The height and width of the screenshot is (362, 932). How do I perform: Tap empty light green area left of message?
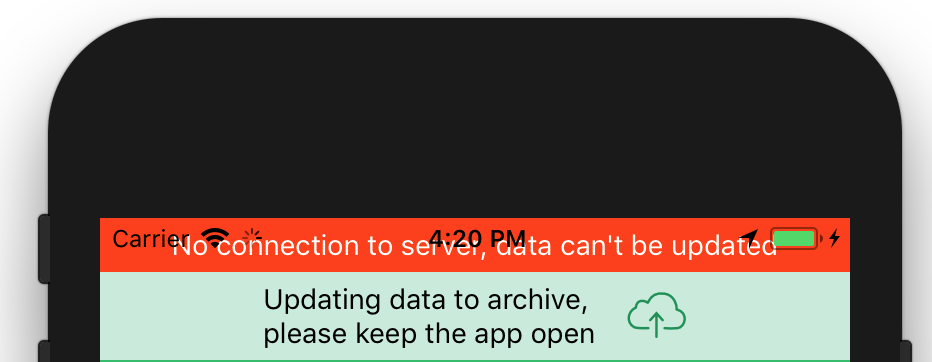[x=181, y=316]
